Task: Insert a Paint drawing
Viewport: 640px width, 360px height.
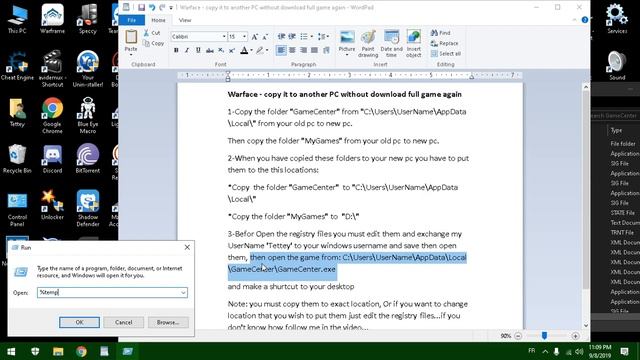Action: 368,43
